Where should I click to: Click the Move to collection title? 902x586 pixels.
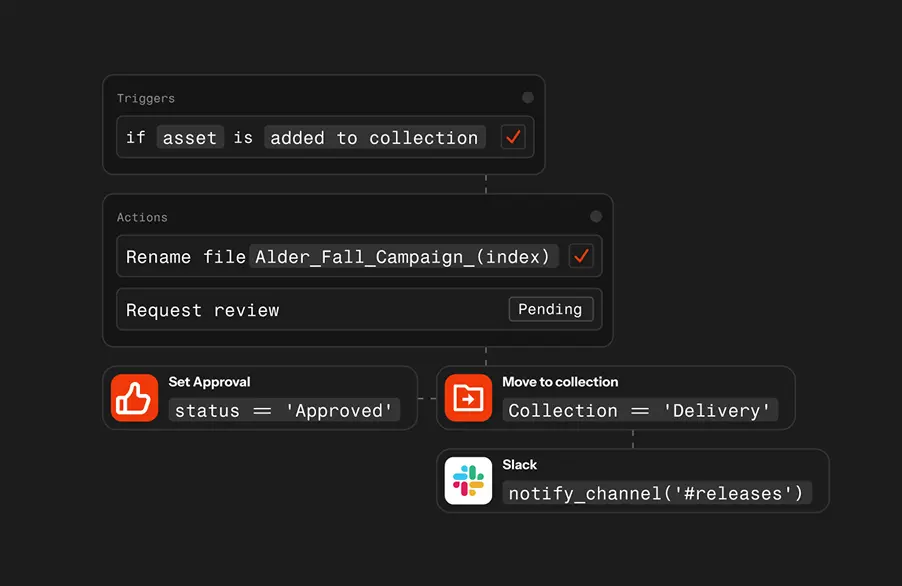[x=560, y=382]
